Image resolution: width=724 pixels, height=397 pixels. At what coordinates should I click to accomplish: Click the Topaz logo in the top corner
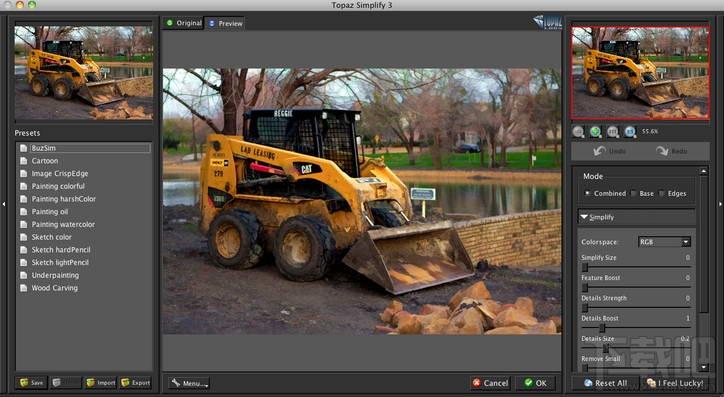pyautogui.click(x=548, y=22)
